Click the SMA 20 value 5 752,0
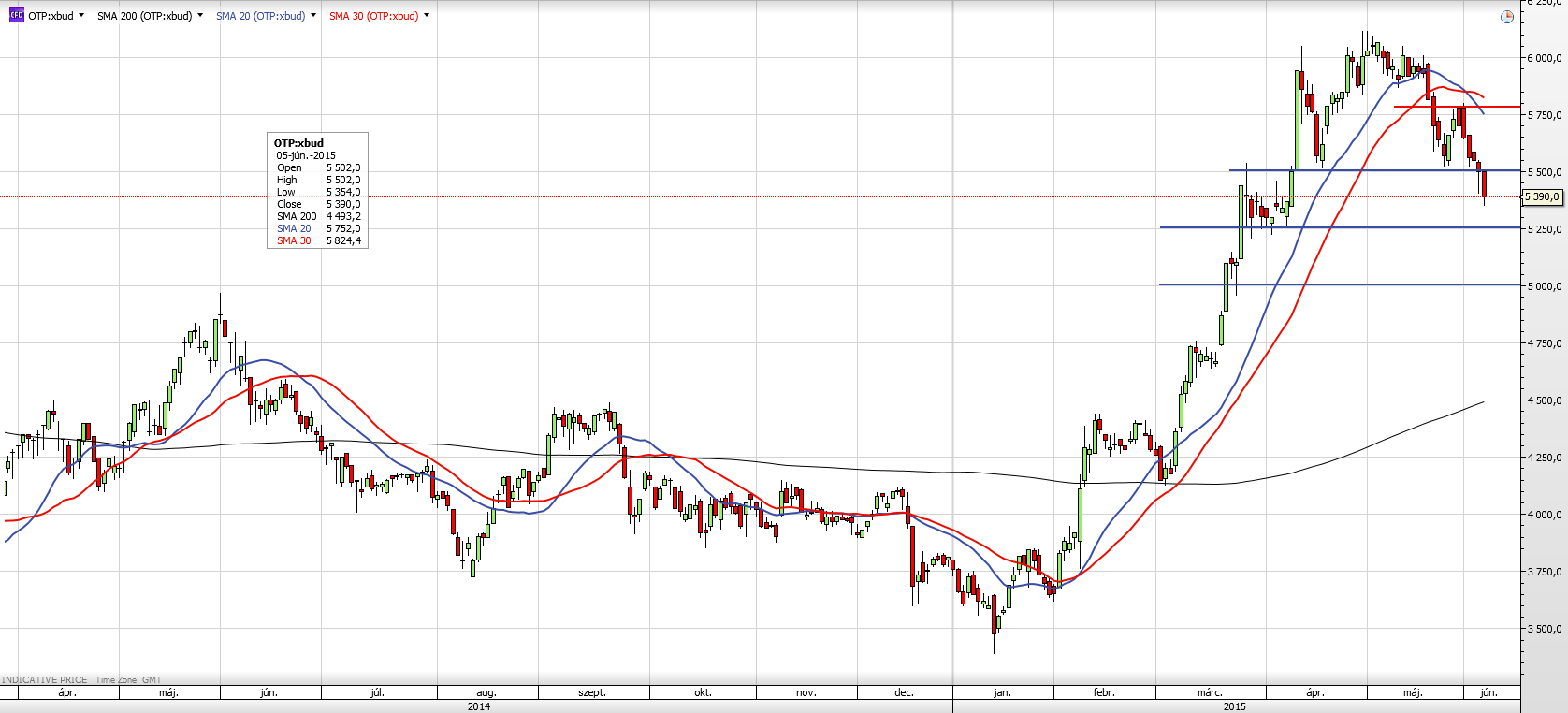The height and width of the screenshot is (713, 1568). (x=343, y=228)
